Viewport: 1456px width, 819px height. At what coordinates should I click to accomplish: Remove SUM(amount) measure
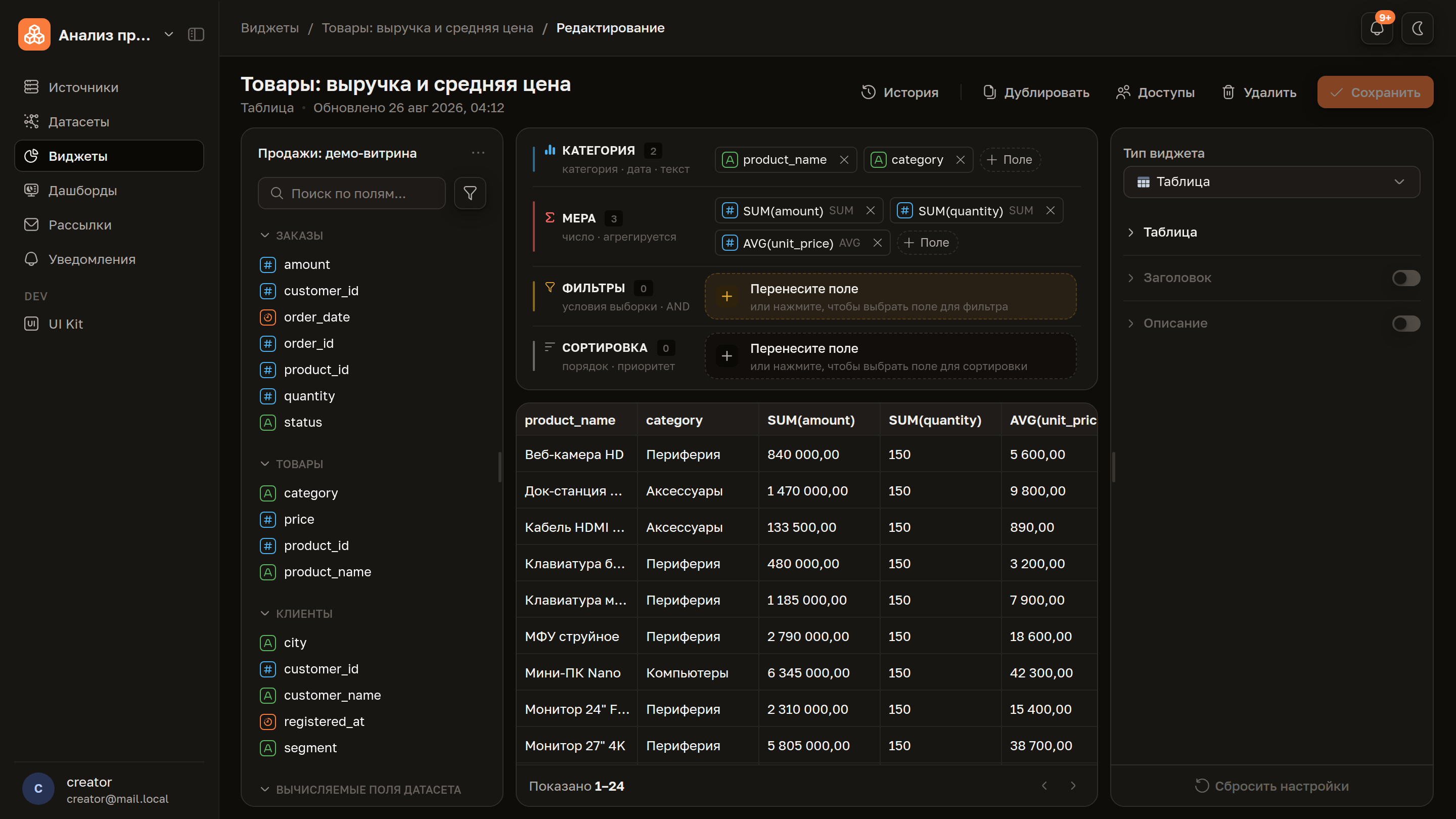(871, 210)
